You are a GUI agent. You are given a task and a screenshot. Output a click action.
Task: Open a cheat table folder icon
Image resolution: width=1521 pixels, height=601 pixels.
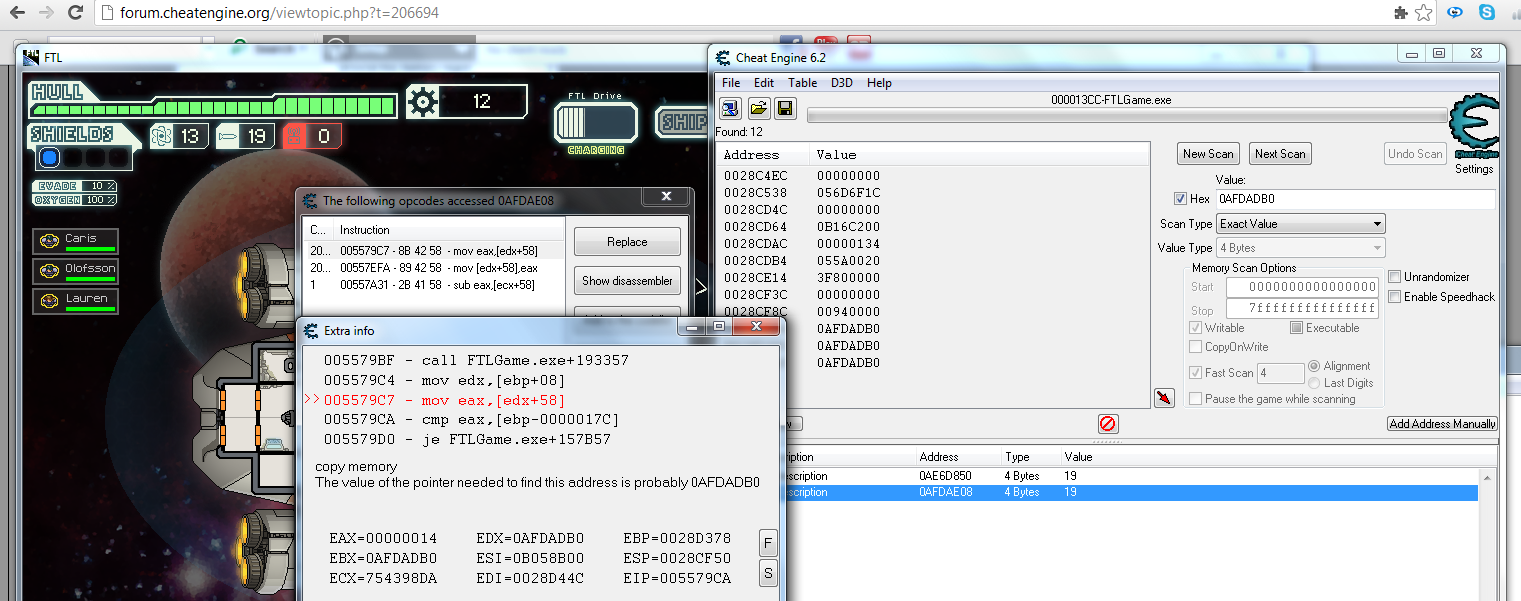(758, 108)
